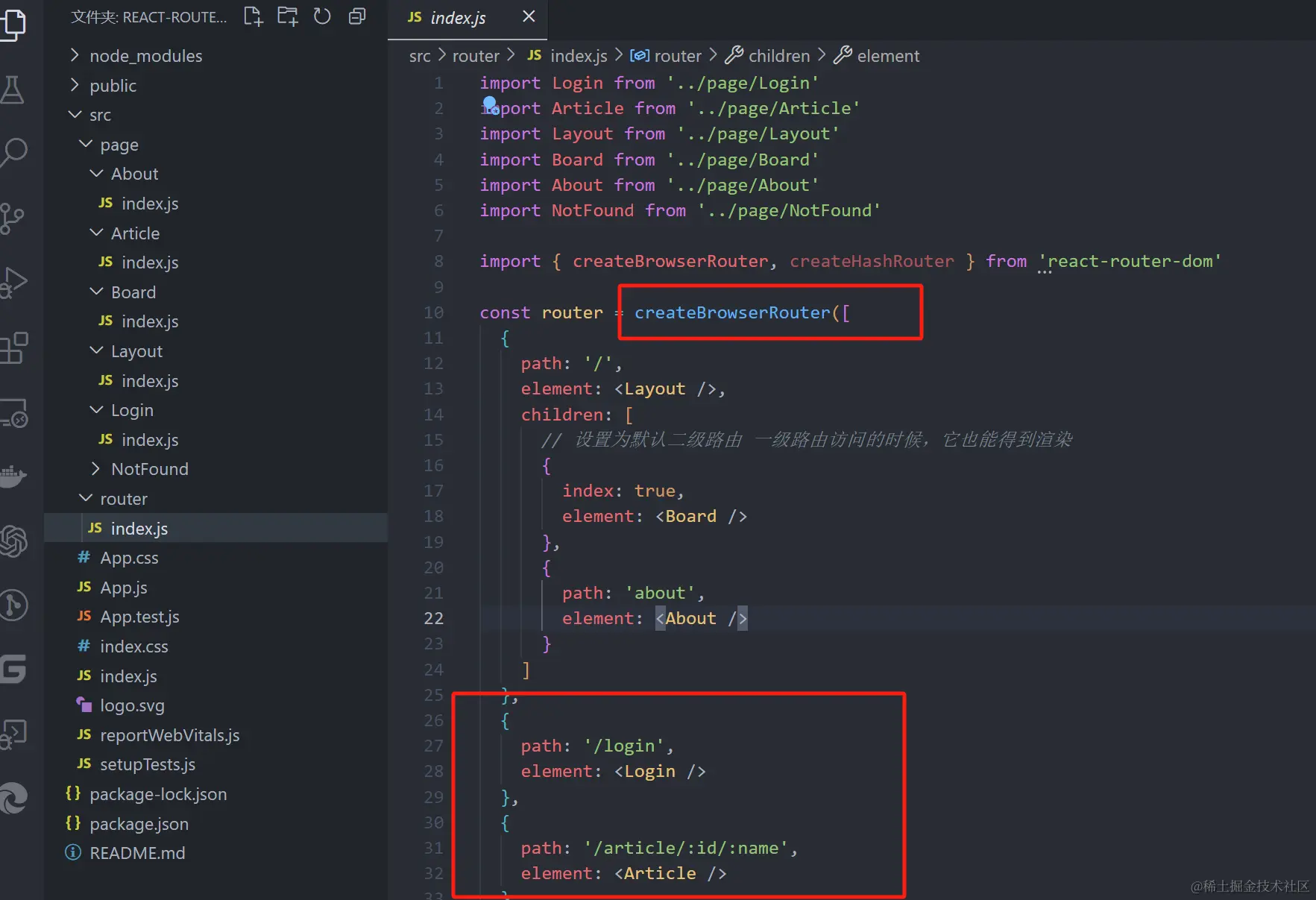
Task: Click '/article/:id/:name' path string
Action: (x=686, y=848)
